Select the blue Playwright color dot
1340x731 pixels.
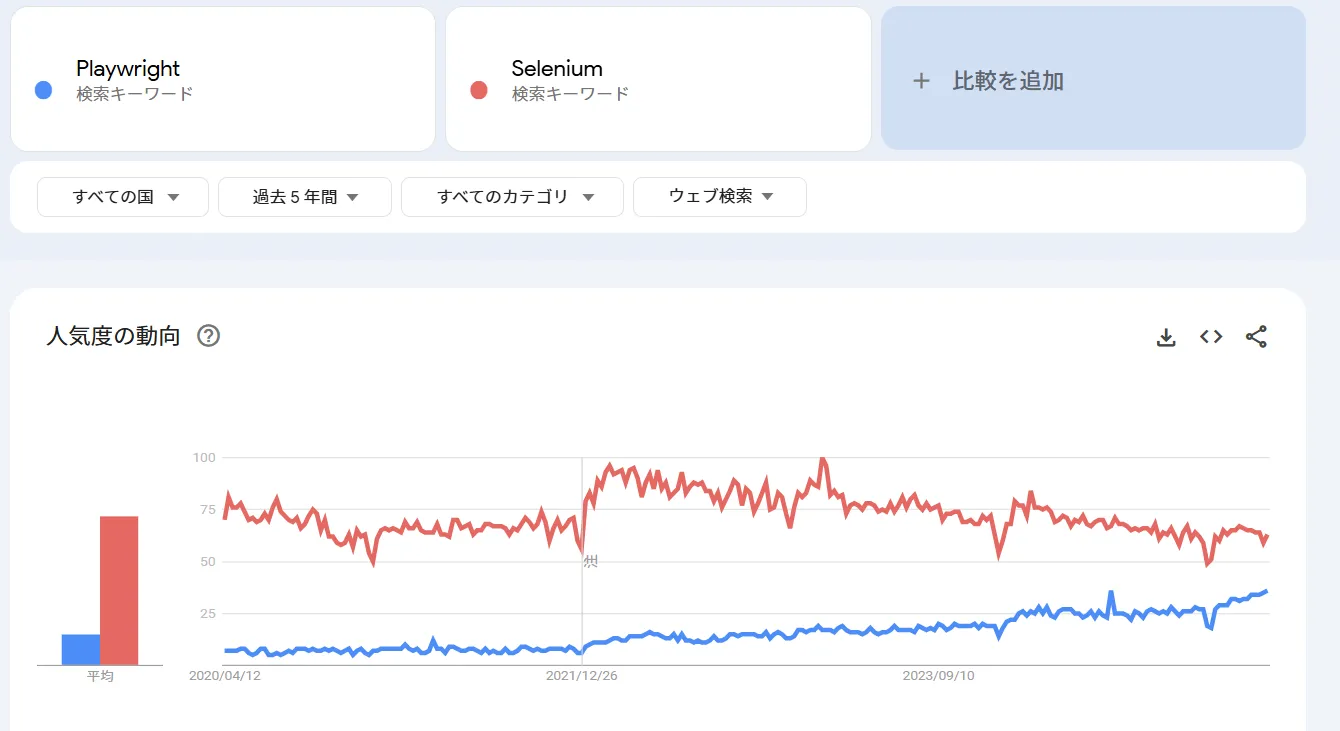(x=43, y=90)
